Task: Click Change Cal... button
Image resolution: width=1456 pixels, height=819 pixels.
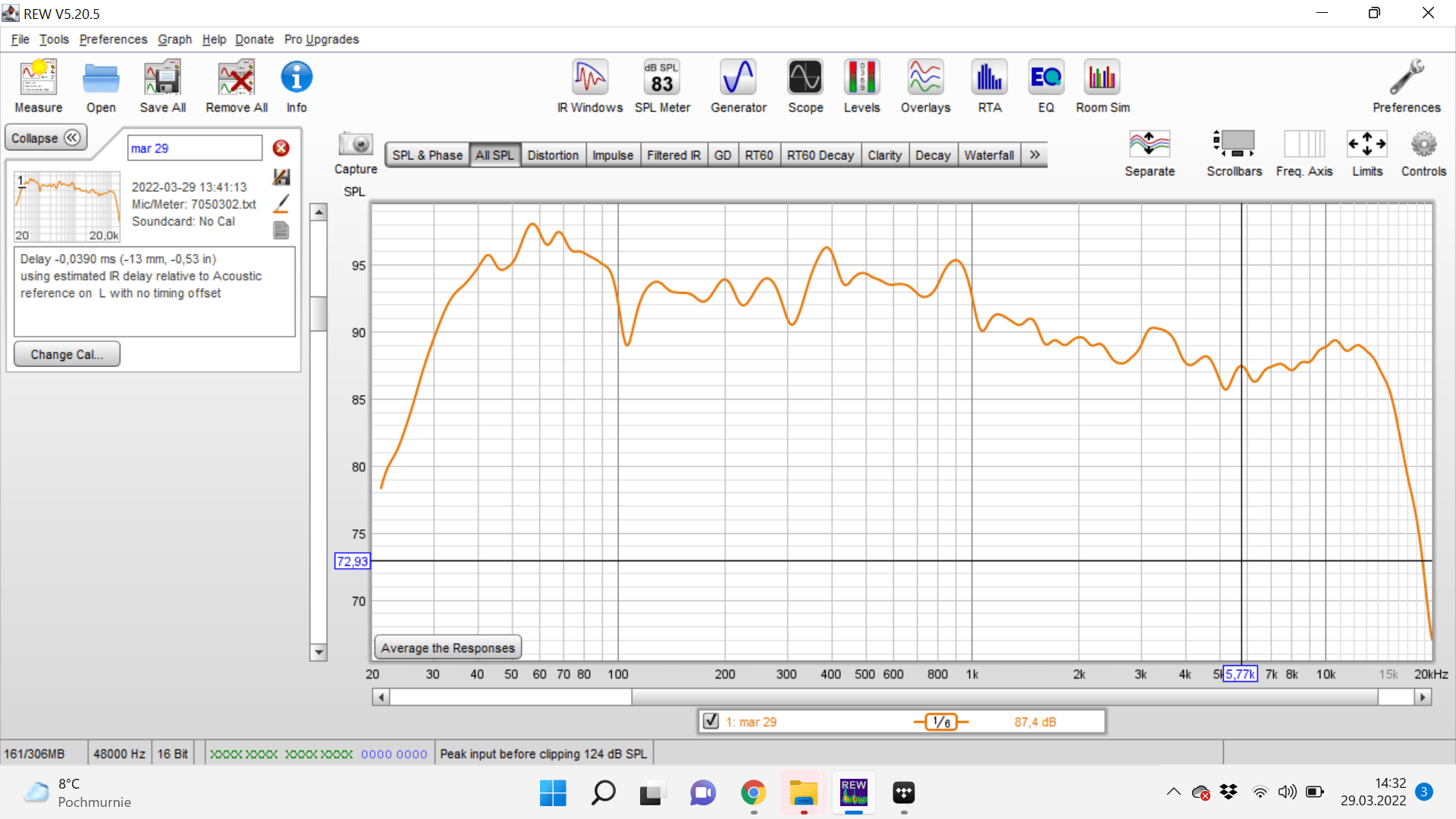Action: point(67,354)
